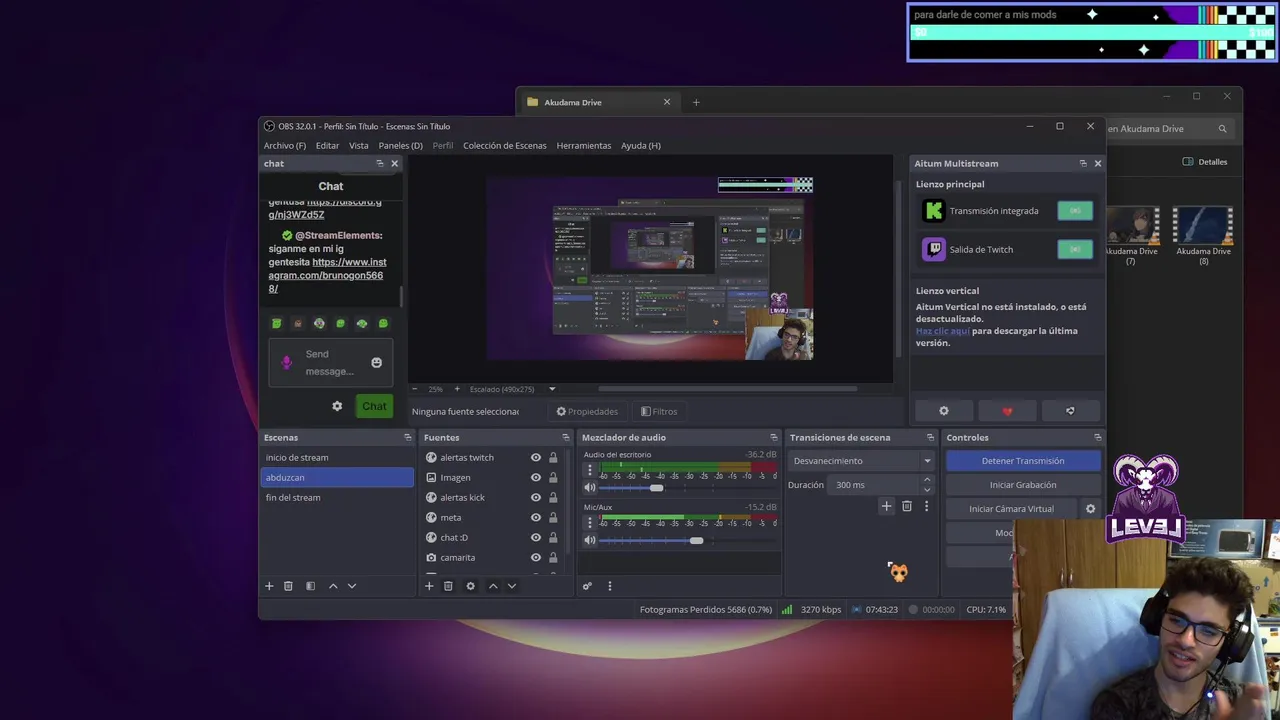Open Filtros for selected source

pyautogui.click(x=659, y=411)
